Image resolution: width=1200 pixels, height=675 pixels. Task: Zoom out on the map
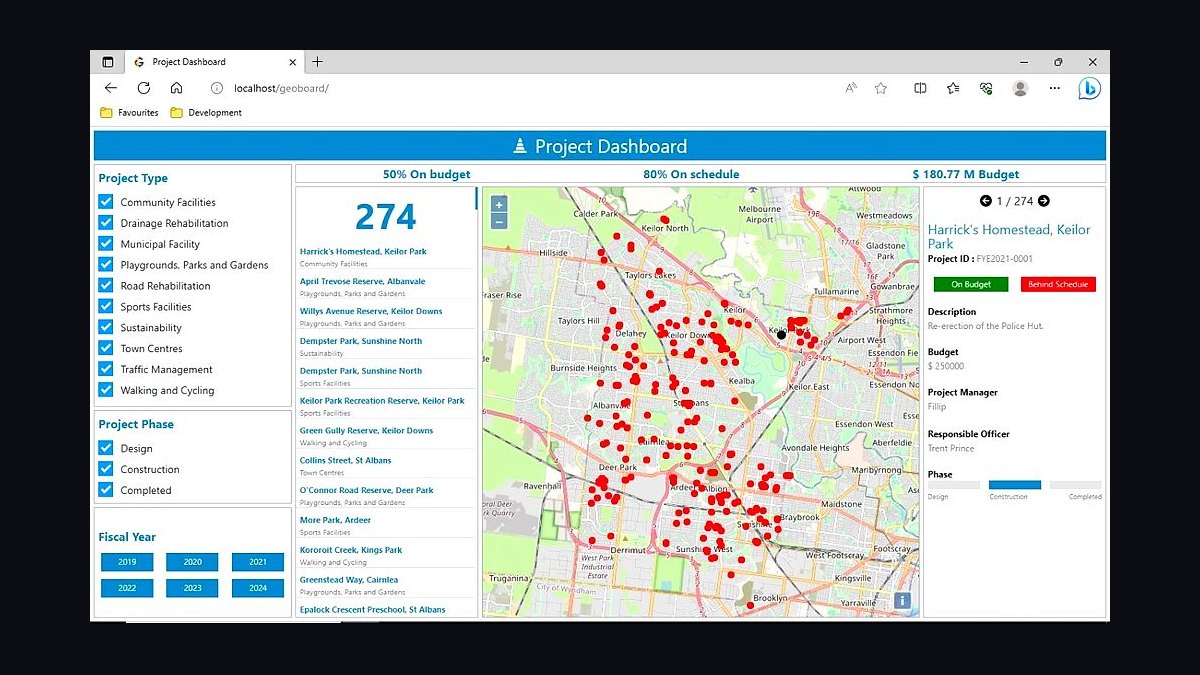500,221
